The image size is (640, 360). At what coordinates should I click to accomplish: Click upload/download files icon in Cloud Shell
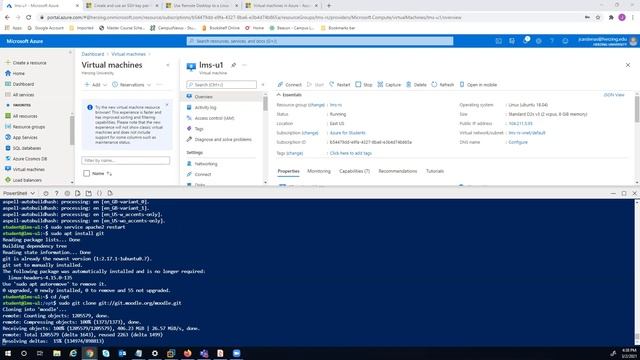[78, 193]
